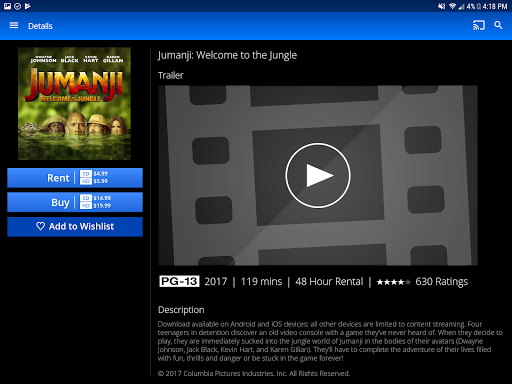Select the movie title text
Viewport: 512px width, 384px height.
click(x=227, y=55)
